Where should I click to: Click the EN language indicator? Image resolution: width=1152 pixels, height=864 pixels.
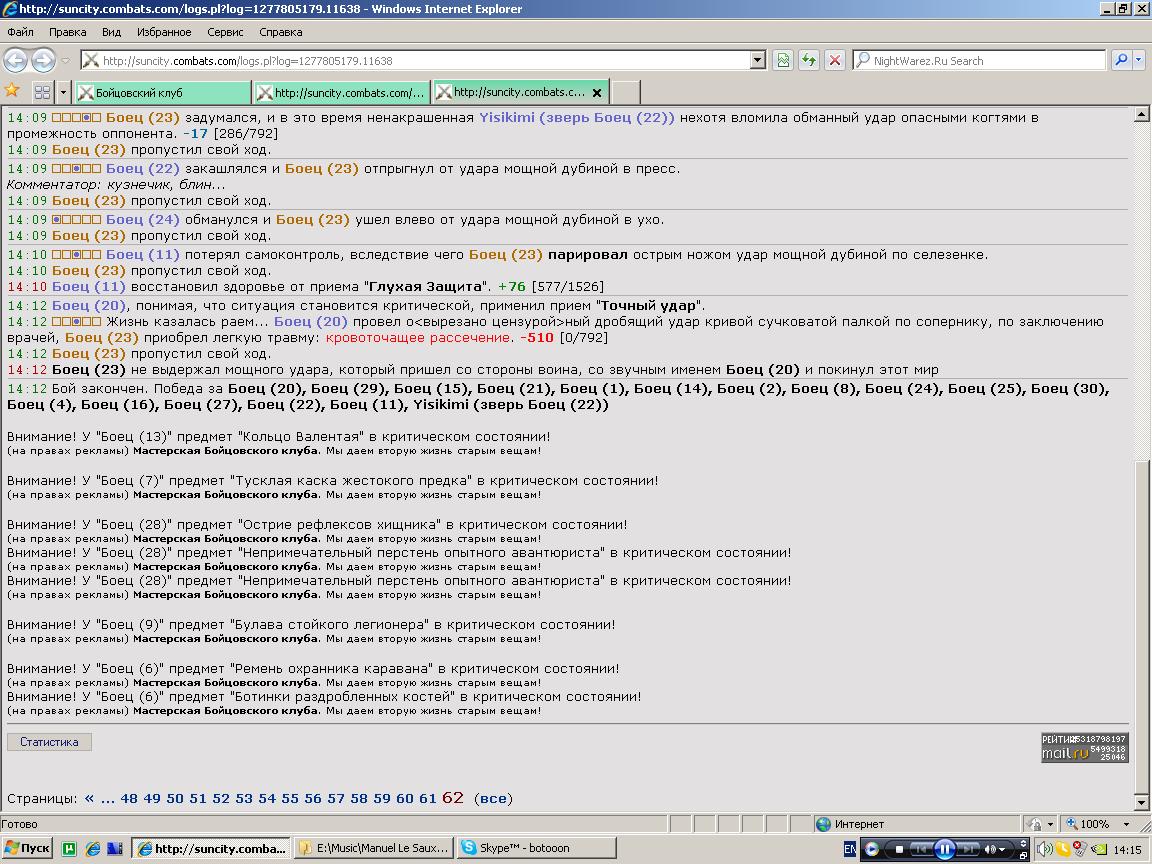(x=849, y=849)
